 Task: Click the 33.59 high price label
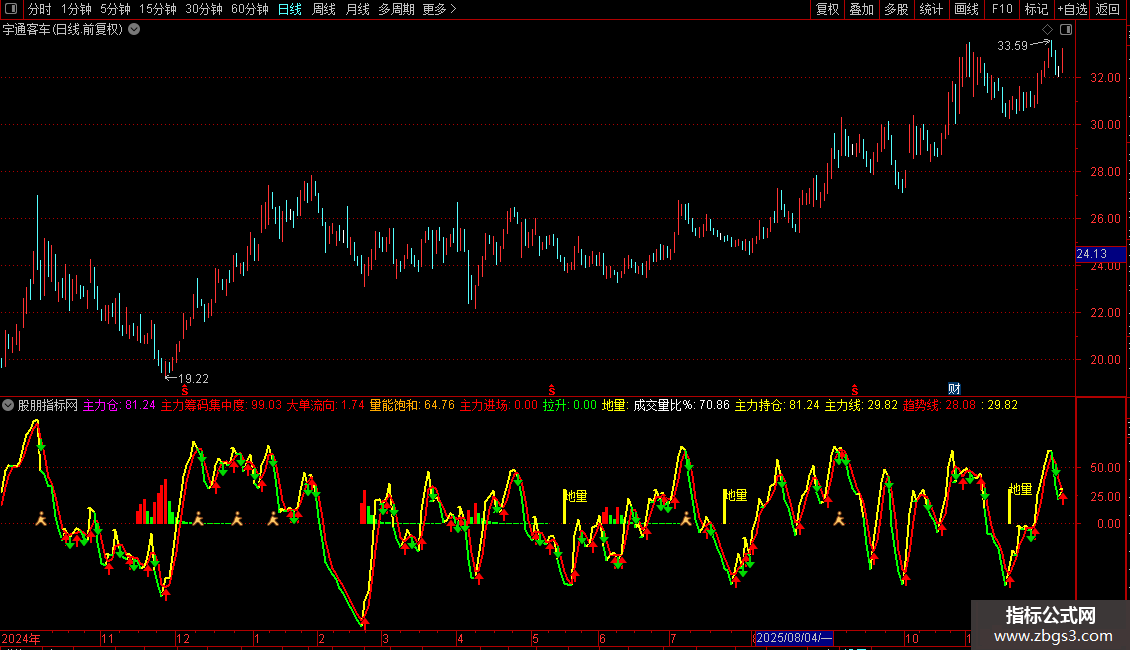[x=1012, y=45]
